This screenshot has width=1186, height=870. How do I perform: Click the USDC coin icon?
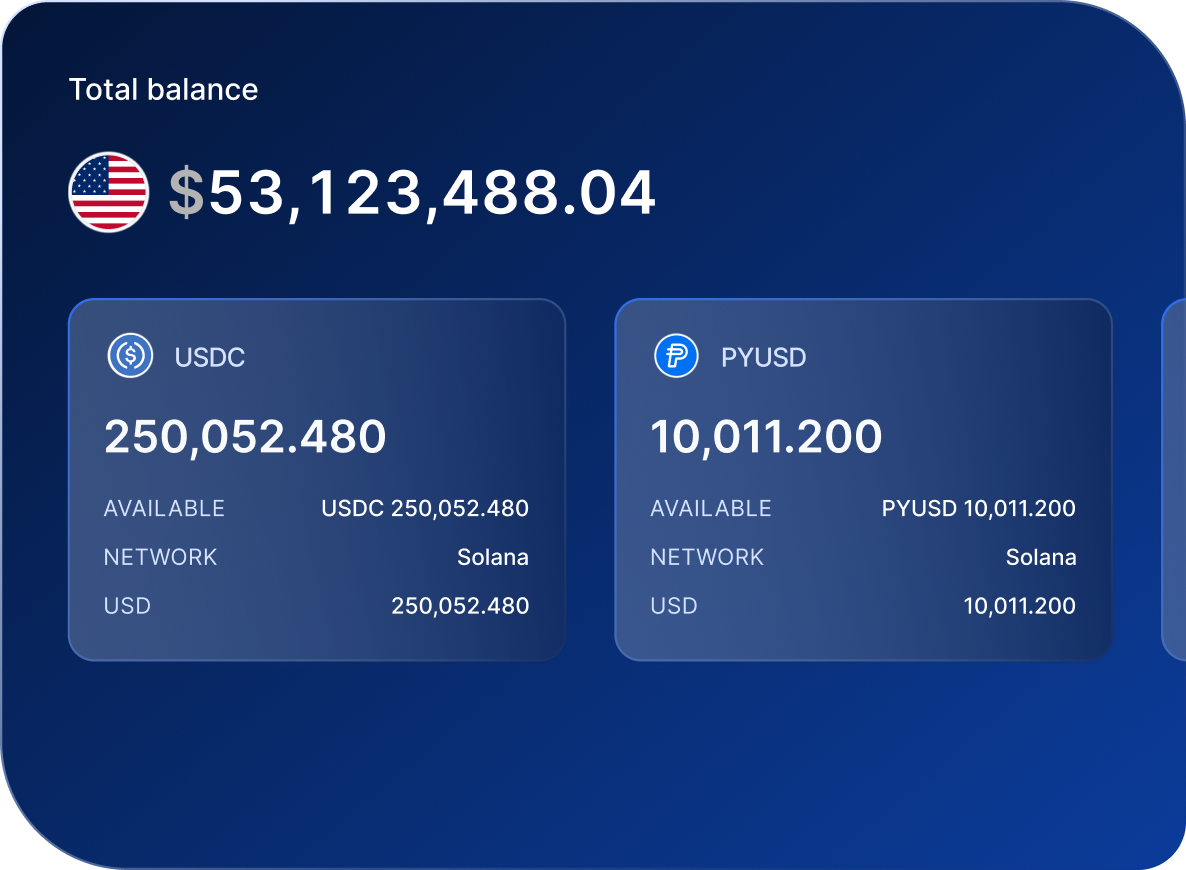pos(130,355)
